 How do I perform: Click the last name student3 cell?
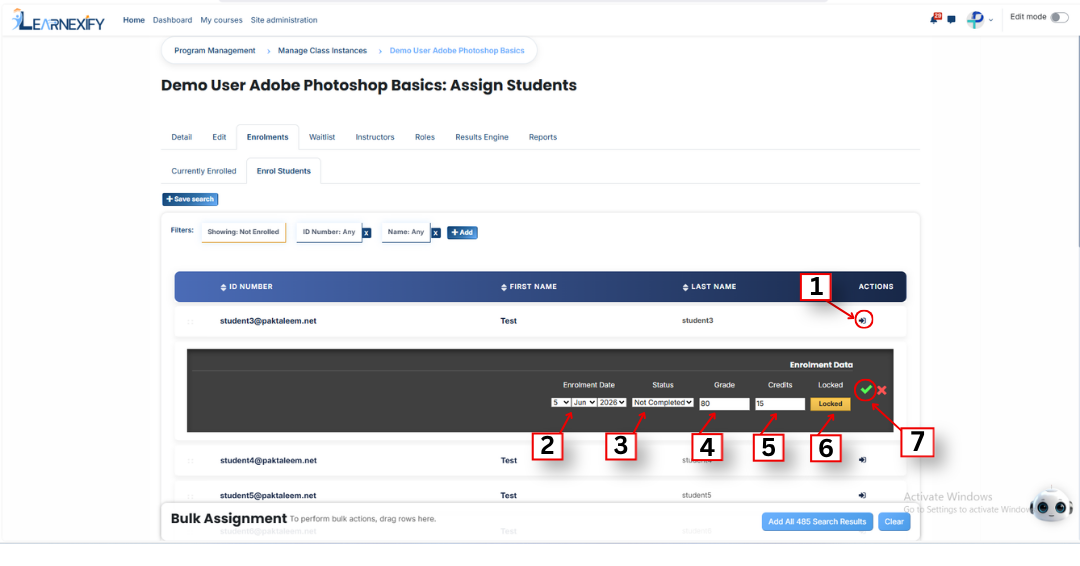[x=697, y=320]
